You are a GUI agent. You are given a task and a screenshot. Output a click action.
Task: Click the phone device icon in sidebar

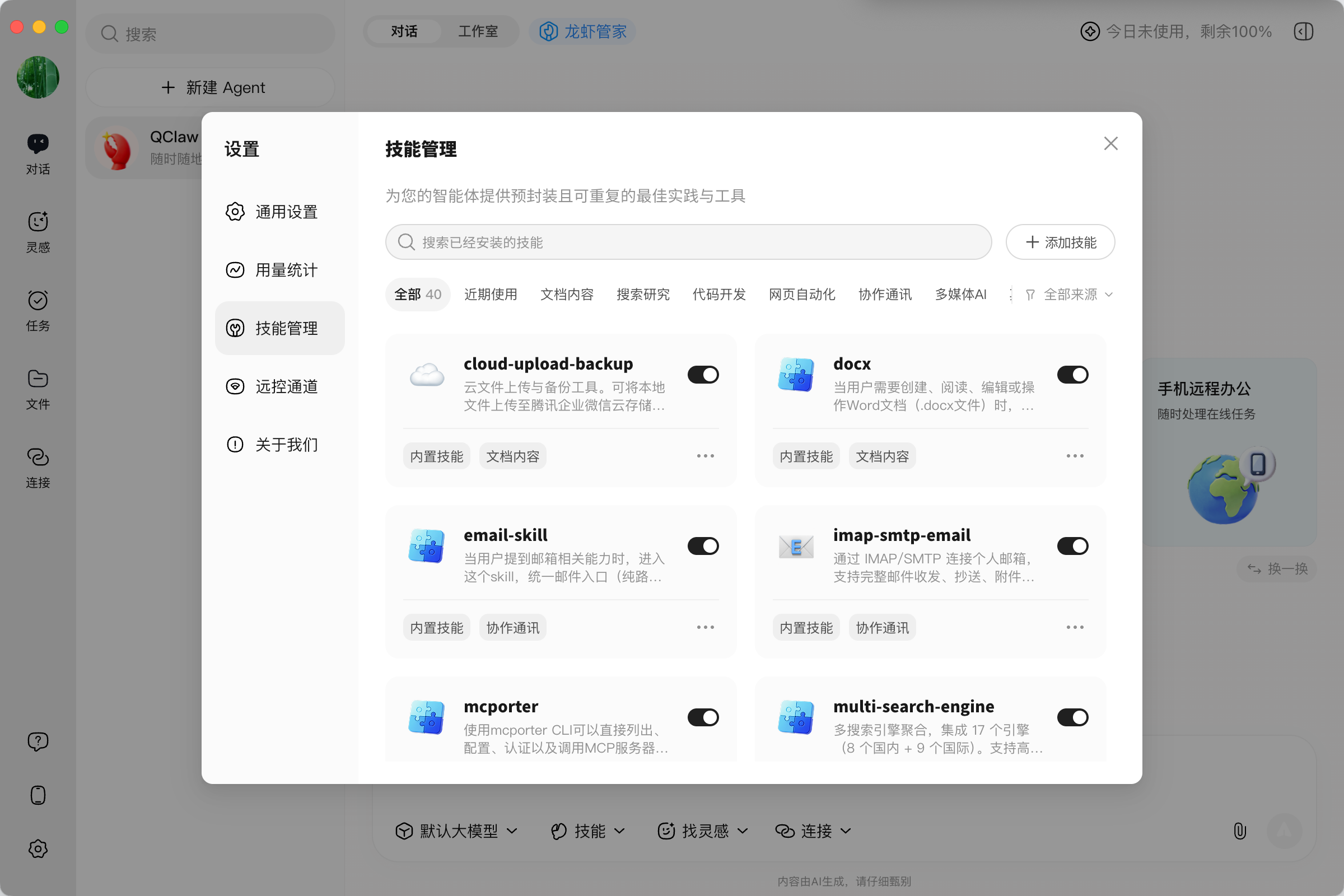(x=38, y=795)
